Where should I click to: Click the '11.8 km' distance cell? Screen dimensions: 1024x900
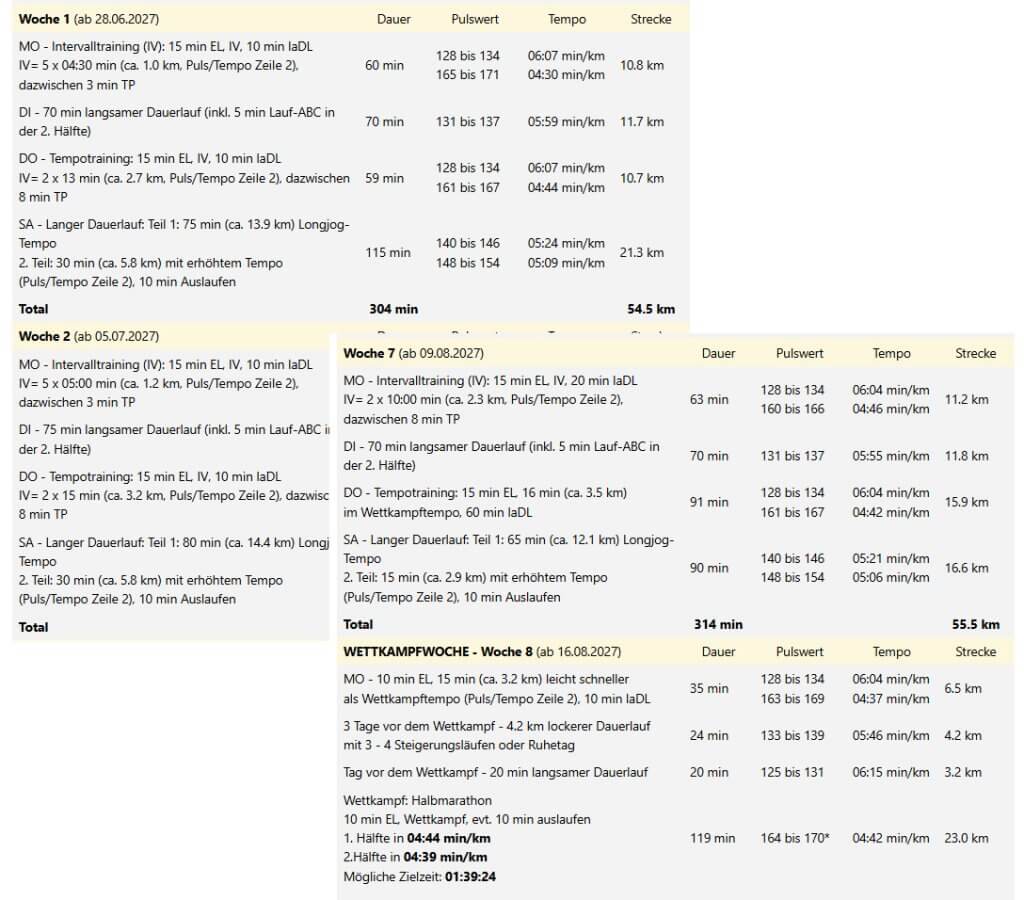click(967, 456)
